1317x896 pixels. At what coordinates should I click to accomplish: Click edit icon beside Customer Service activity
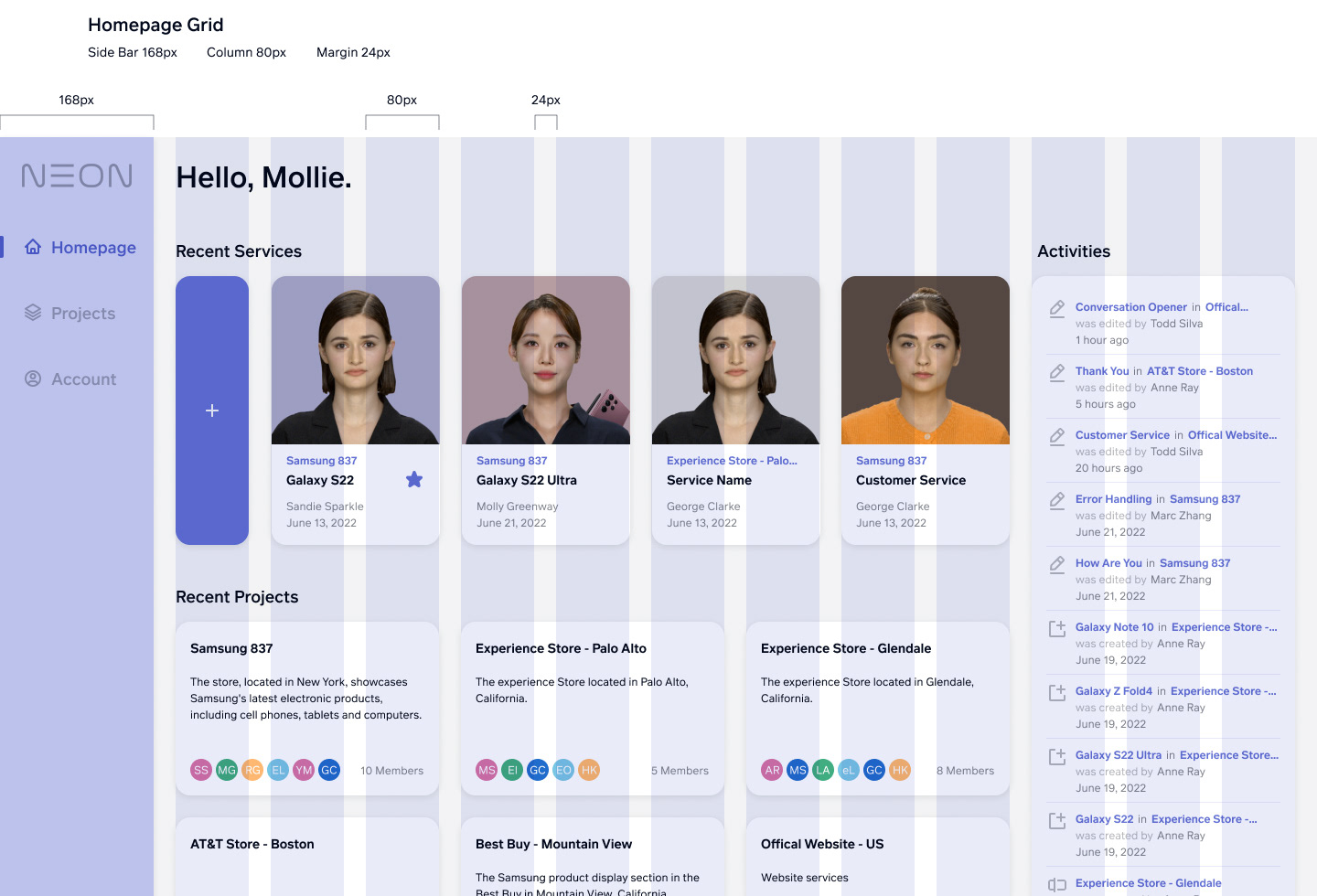pos(1057,436)
